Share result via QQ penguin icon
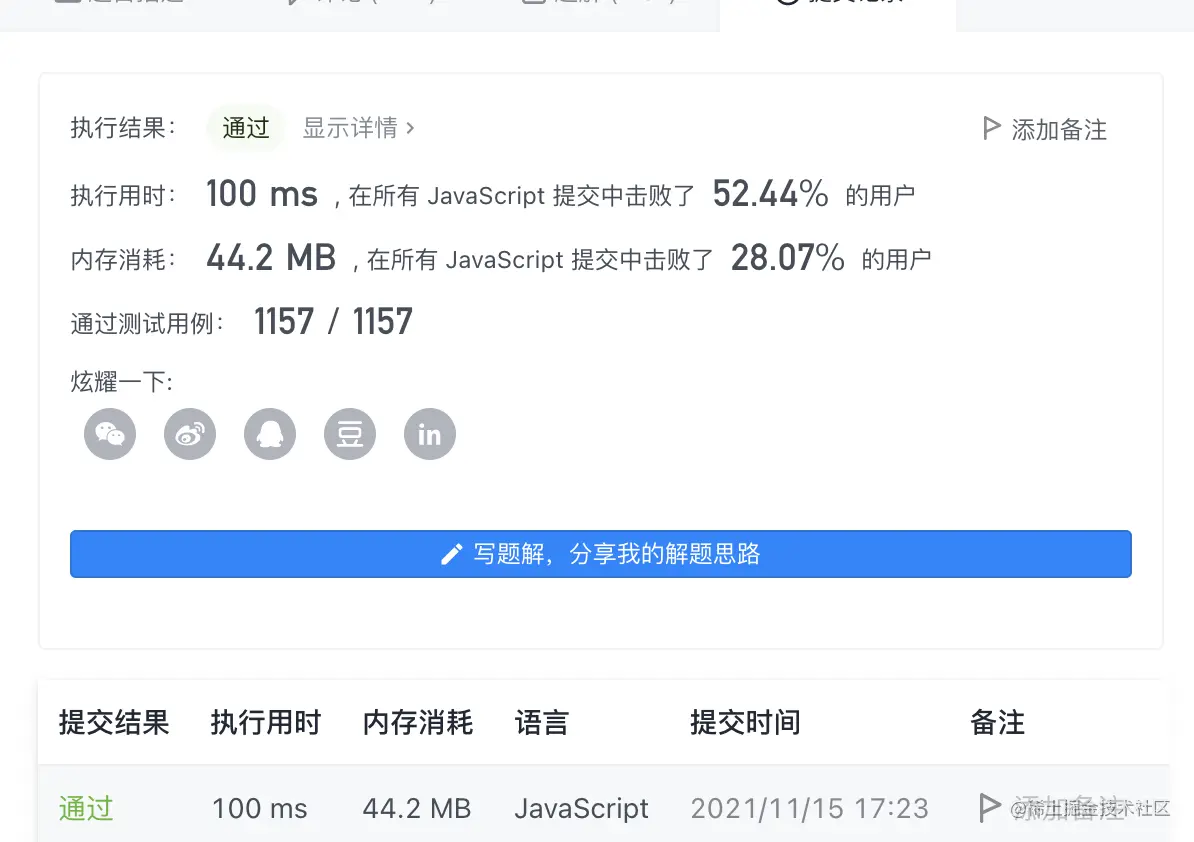Image resolution: width=1194 pixels, height=842 pixels. tap(270, 434)
